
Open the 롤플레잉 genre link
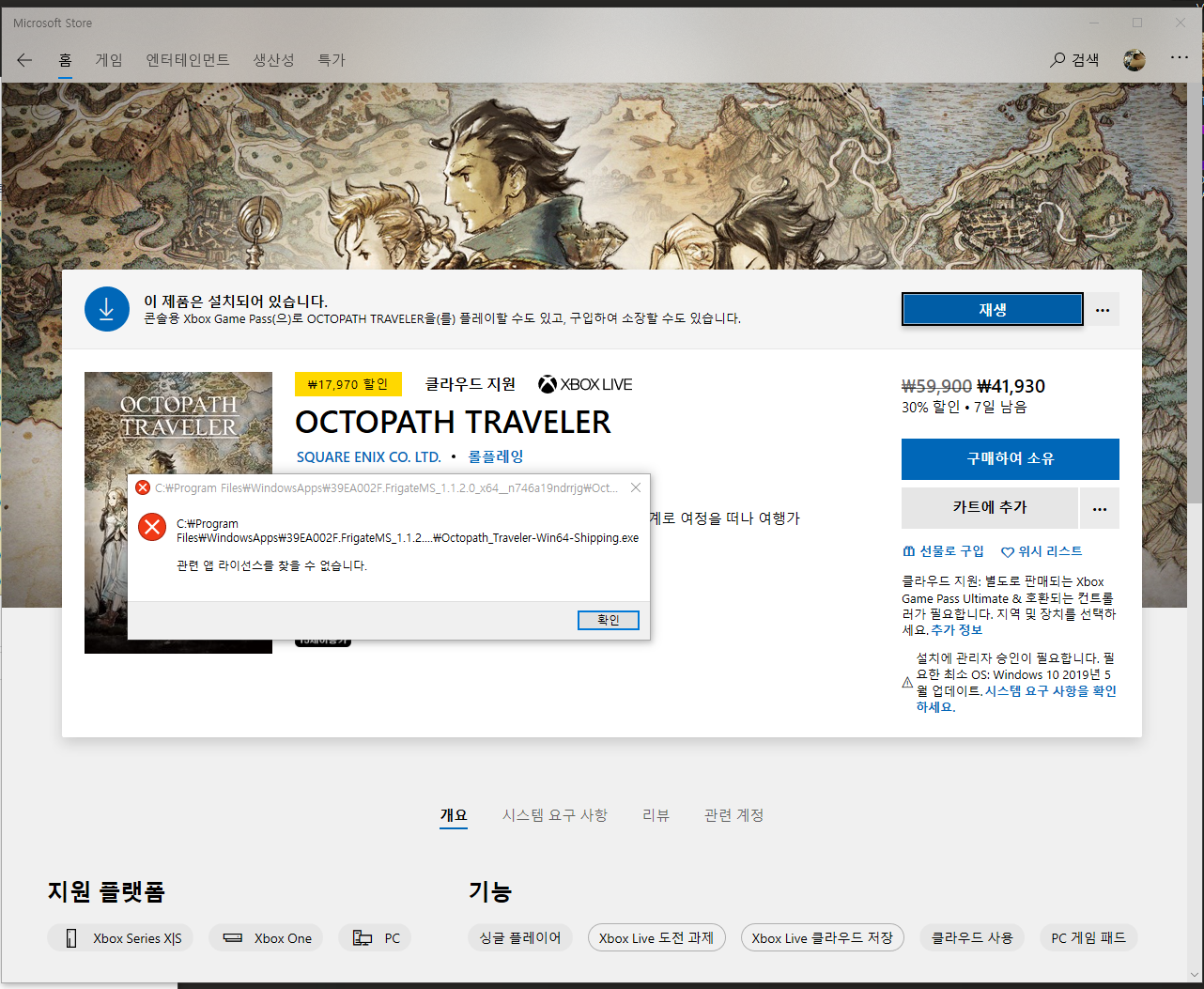tap(496, 456)
